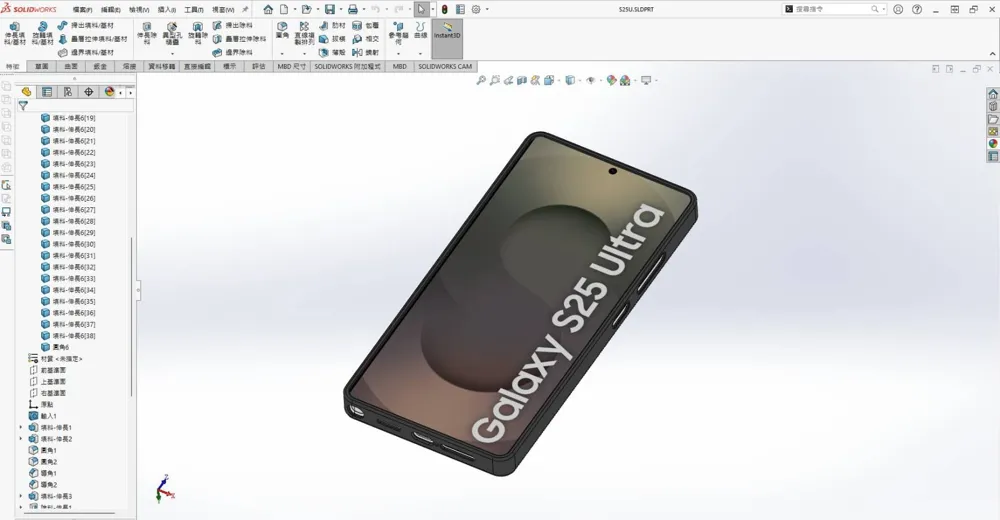The height and width of the screenshot is (520, 1000).
Task: Select the 掃出除料 swept cut tool
Action: point(233,26)
